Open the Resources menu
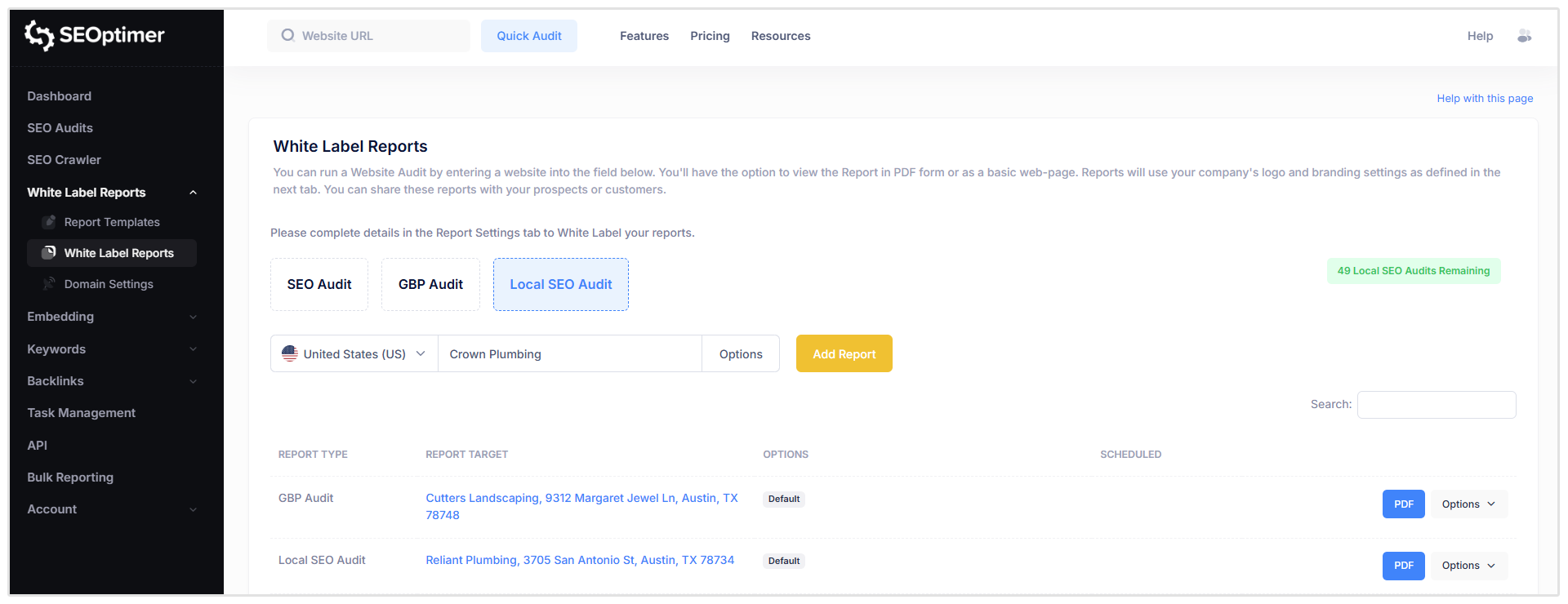This screenshot has width=1568, height=604. (781, 36)
